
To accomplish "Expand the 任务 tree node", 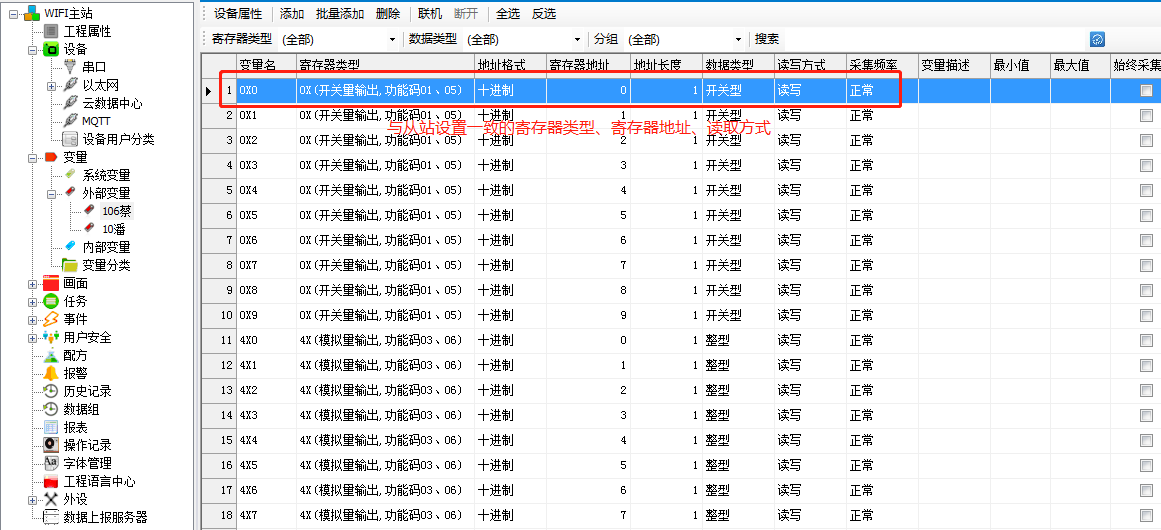I will tap(33, 302).
